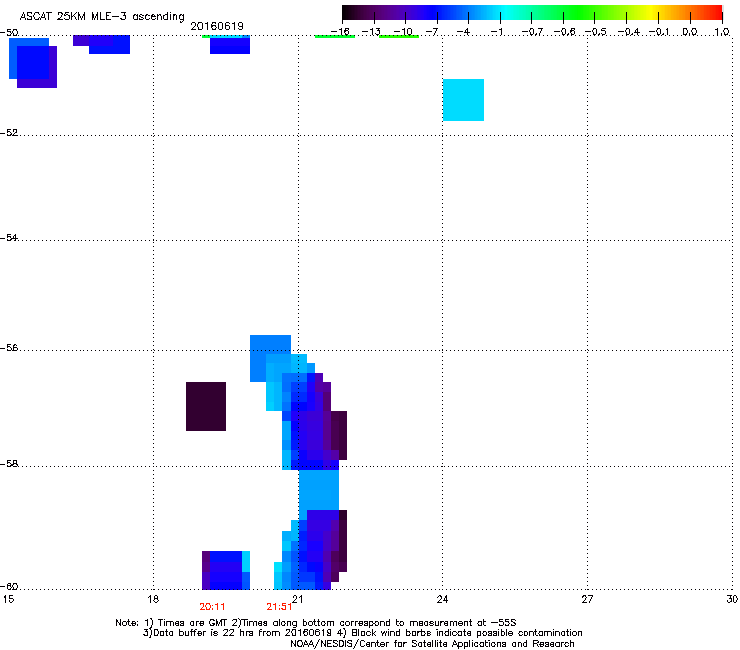Viewport: 740px width, 650px height.
Task: Click longitude axis label 15
Action: click(x=8, y=599)
